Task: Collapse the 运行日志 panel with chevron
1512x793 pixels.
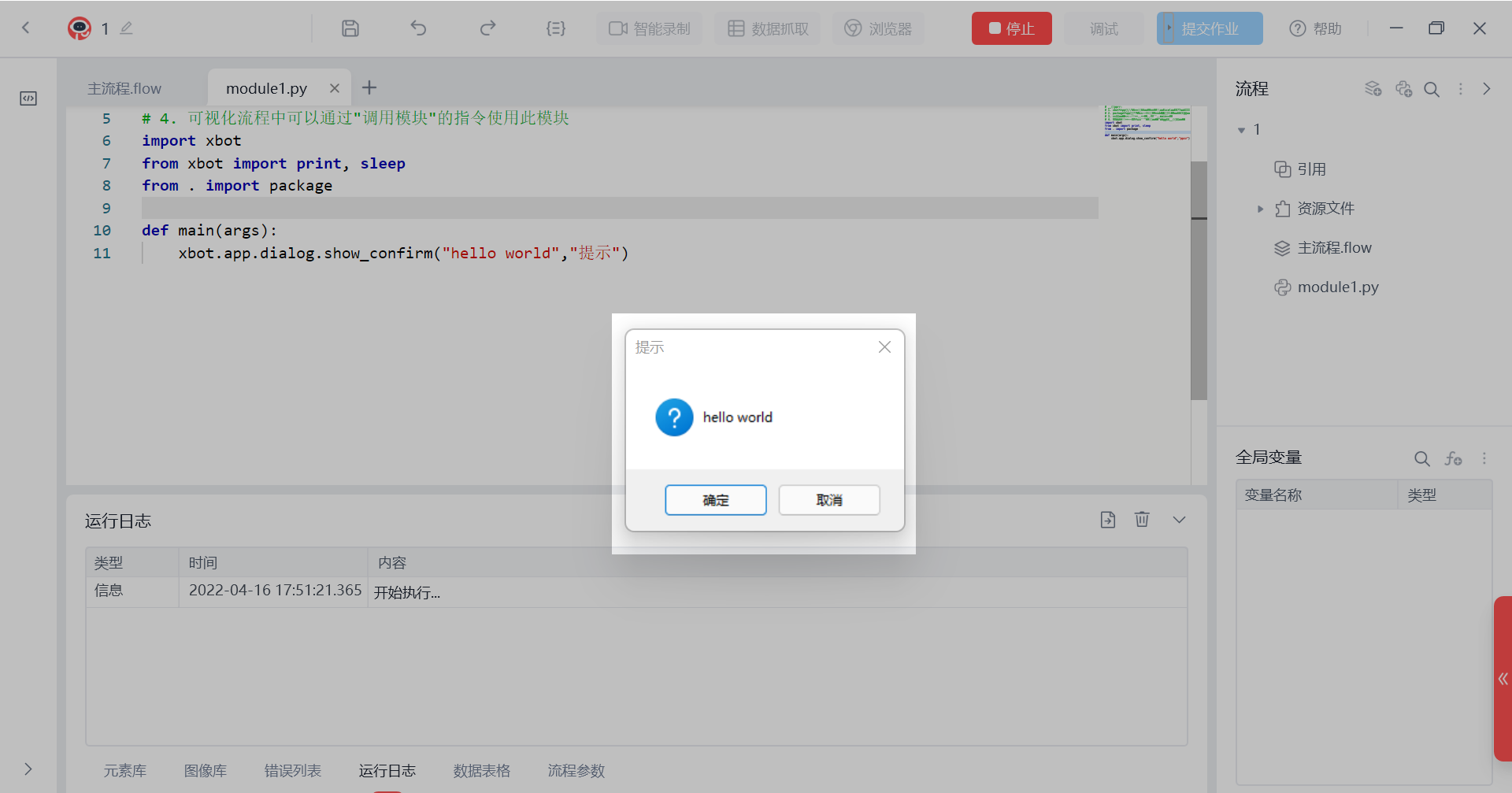Action: pos(1179,519)
